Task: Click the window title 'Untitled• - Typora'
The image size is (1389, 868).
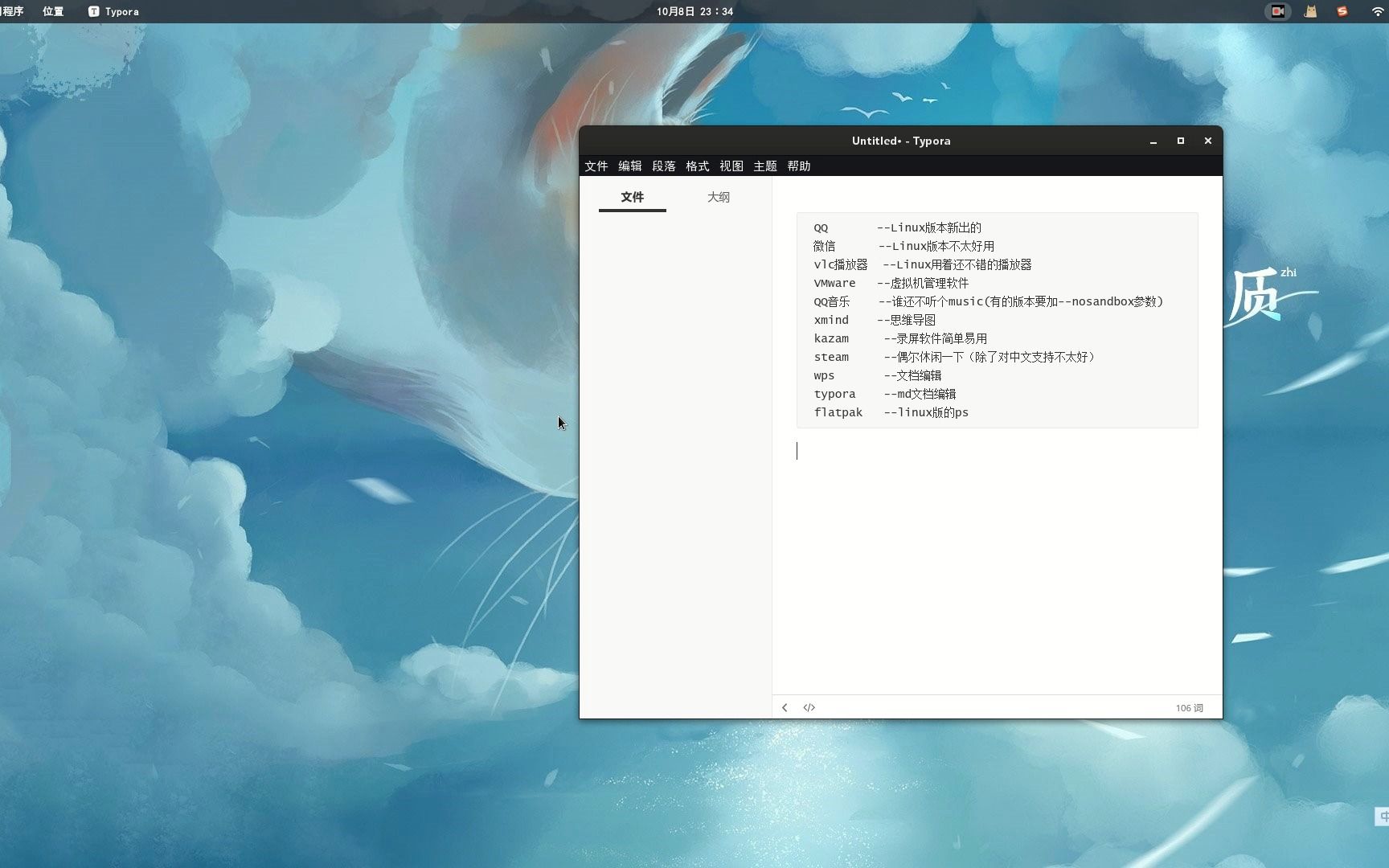Action: [x=900, y=141]
